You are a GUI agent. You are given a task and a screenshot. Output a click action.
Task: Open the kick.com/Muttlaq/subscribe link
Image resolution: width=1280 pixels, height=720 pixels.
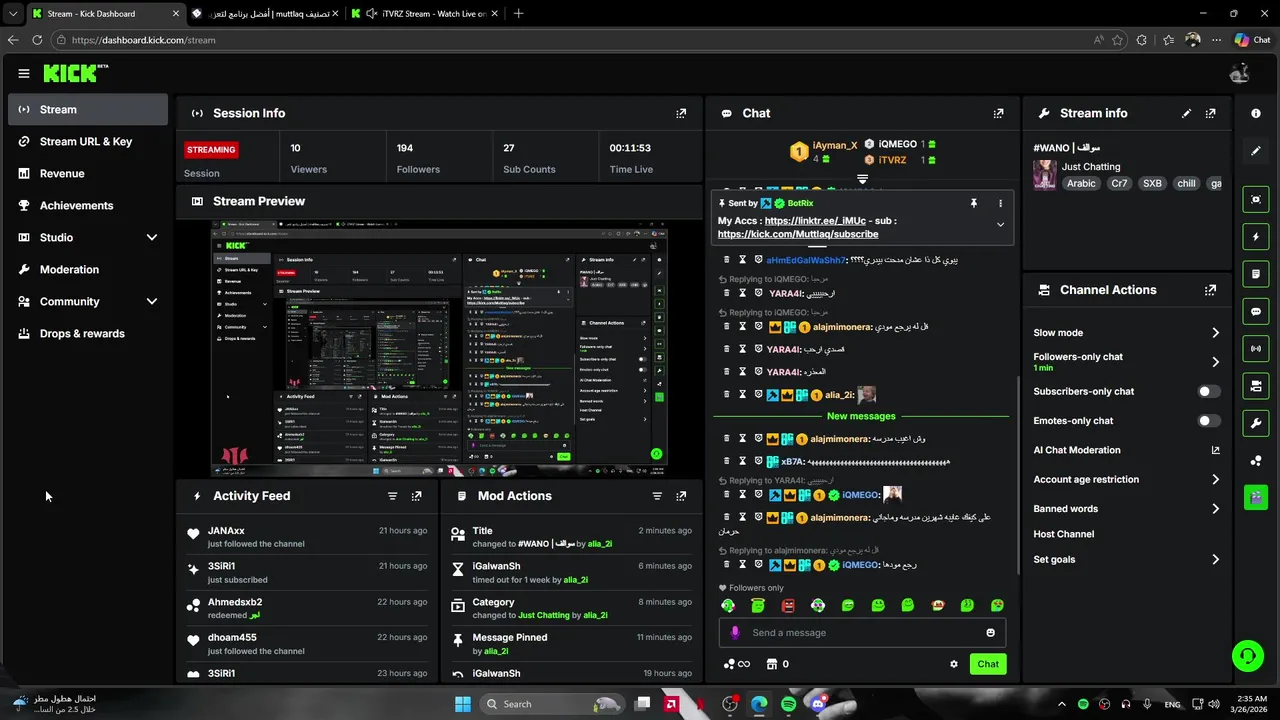click(798, 234)
